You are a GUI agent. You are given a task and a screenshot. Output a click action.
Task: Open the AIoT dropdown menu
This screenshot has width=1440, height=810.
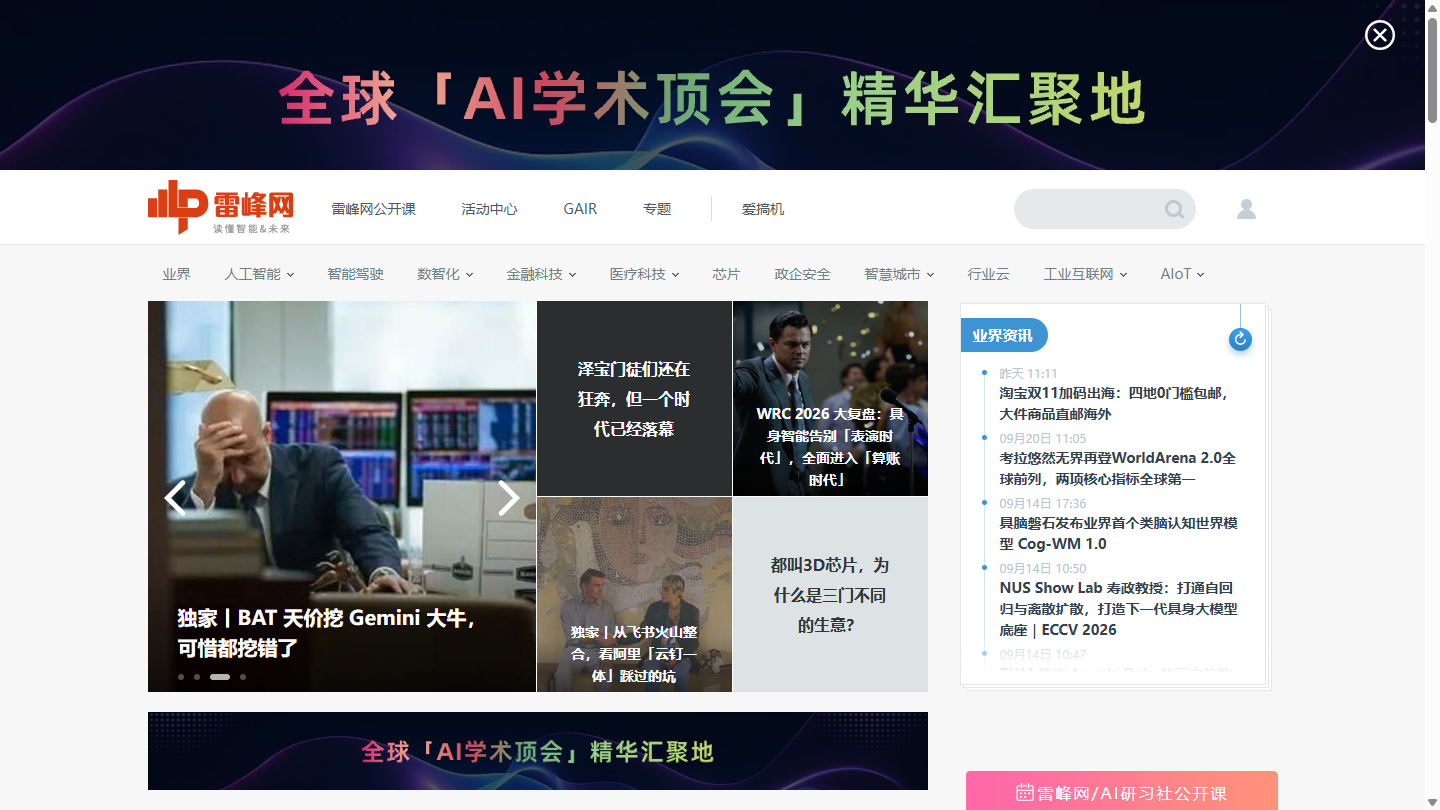1182,274
